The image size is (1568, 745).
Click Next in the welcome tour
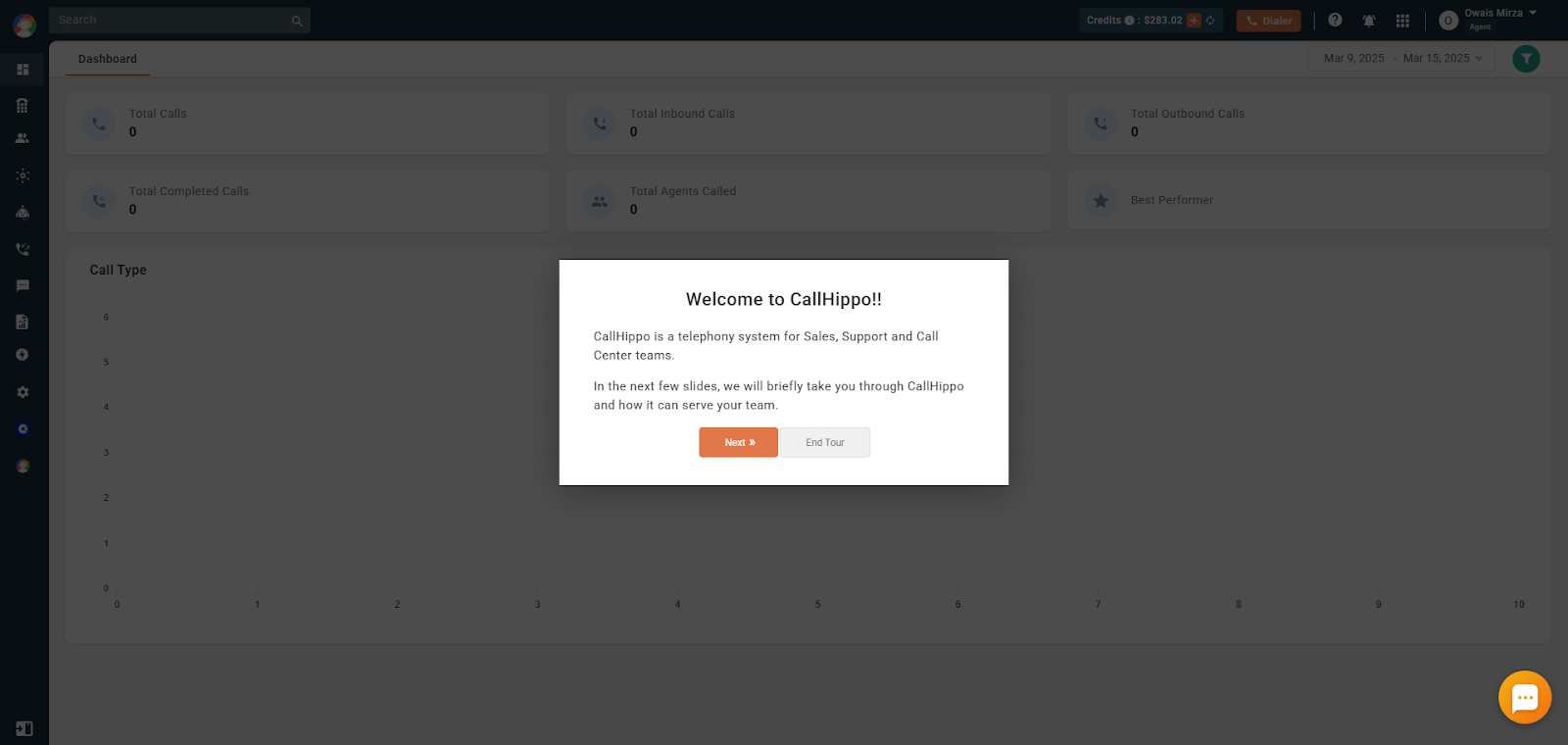(739, 442)
